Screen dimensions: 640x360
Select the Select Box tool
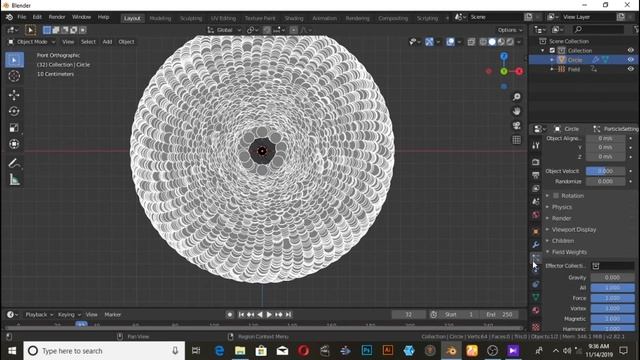click(14, 60)
